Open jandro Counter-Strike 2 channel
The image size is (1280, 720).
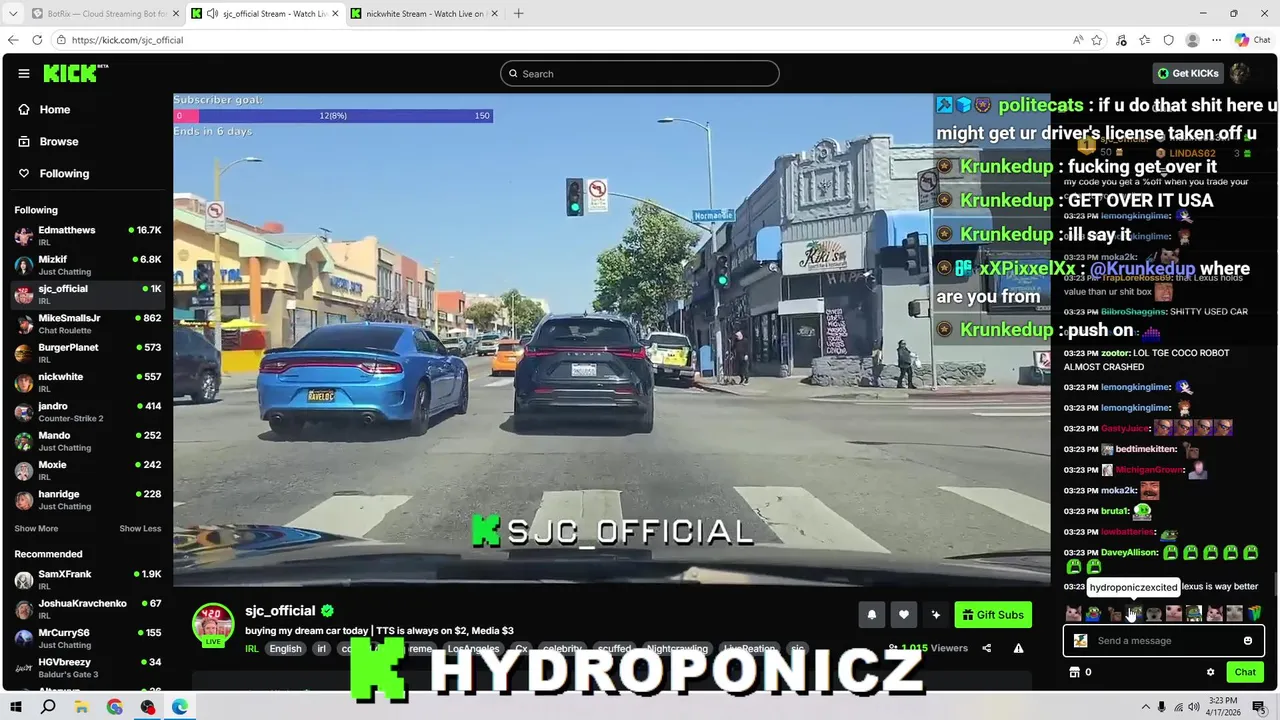tap(88, 412)
